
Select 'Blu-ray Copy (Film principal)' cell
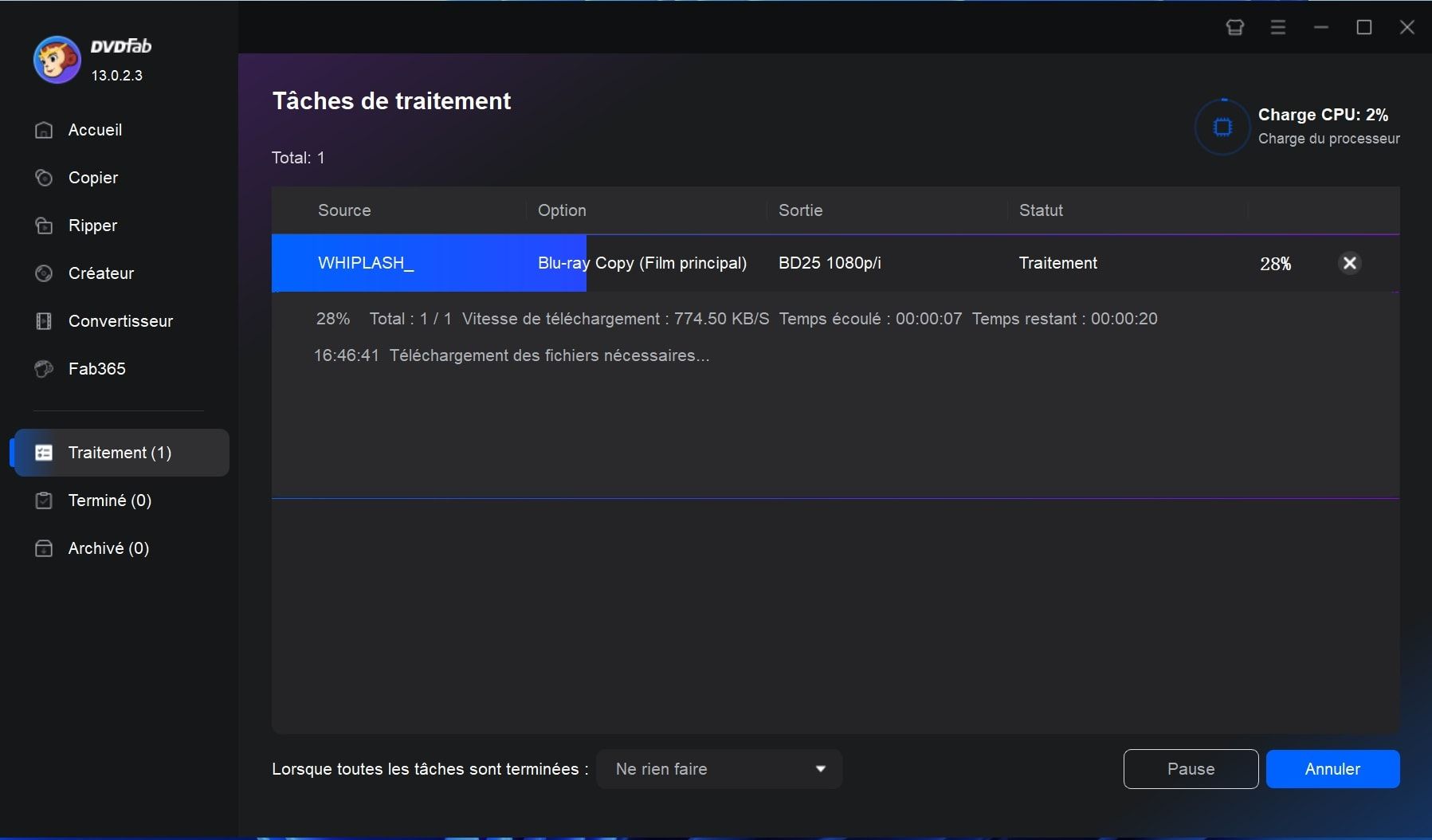[642, 263]
